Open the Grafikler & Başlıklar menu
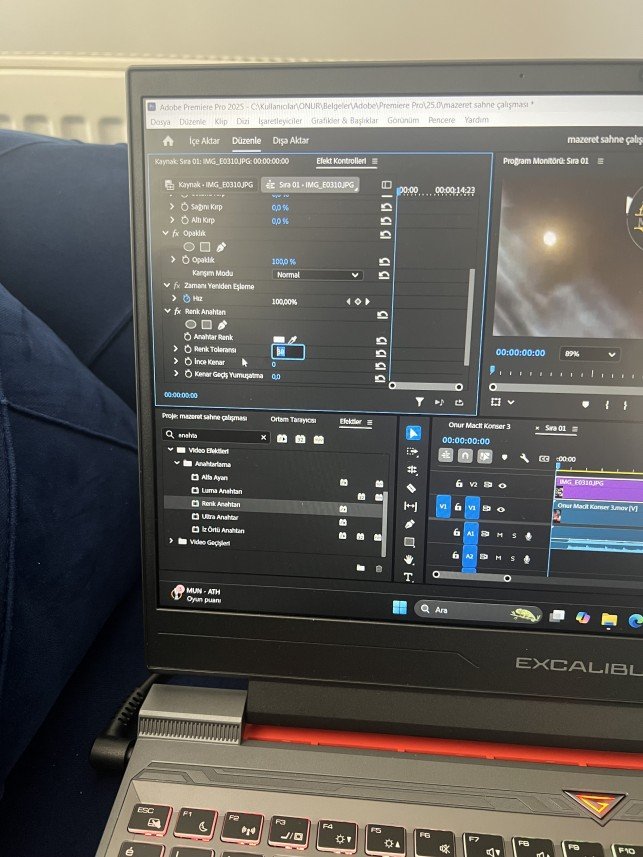643x857 pixels. (346, 120)
